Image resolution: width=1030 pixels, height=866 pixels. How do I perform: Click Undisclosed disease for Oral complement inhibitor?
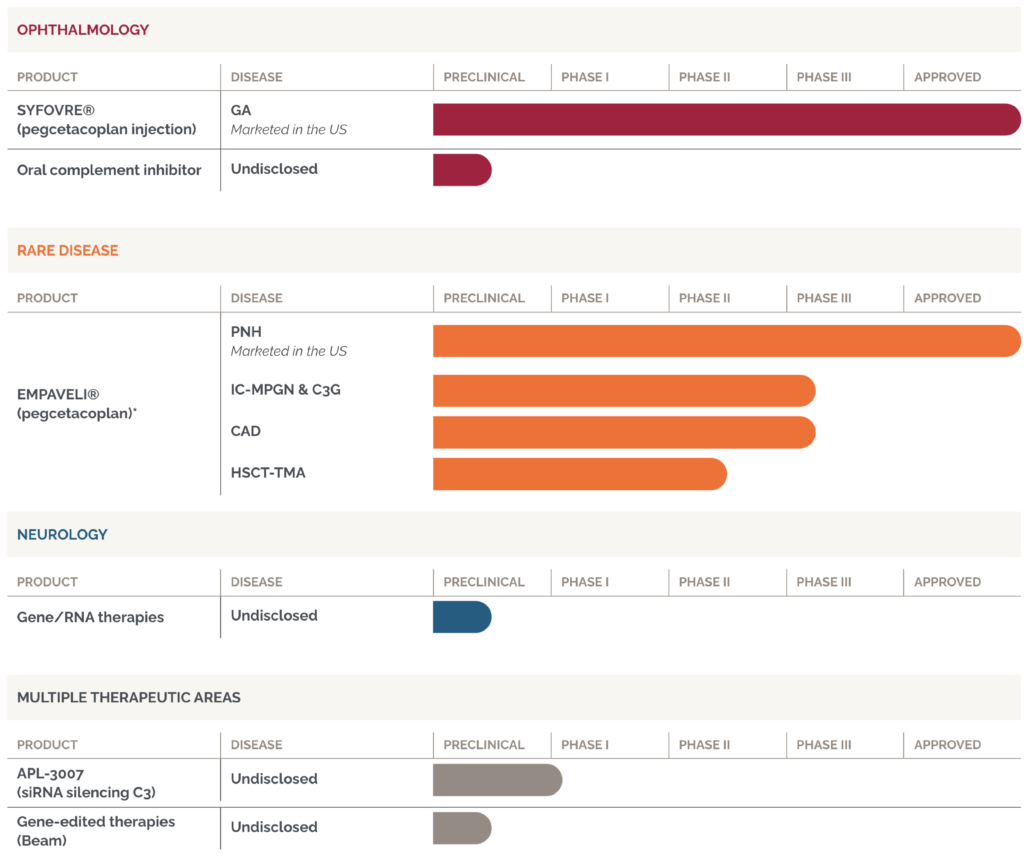point(274,169)
